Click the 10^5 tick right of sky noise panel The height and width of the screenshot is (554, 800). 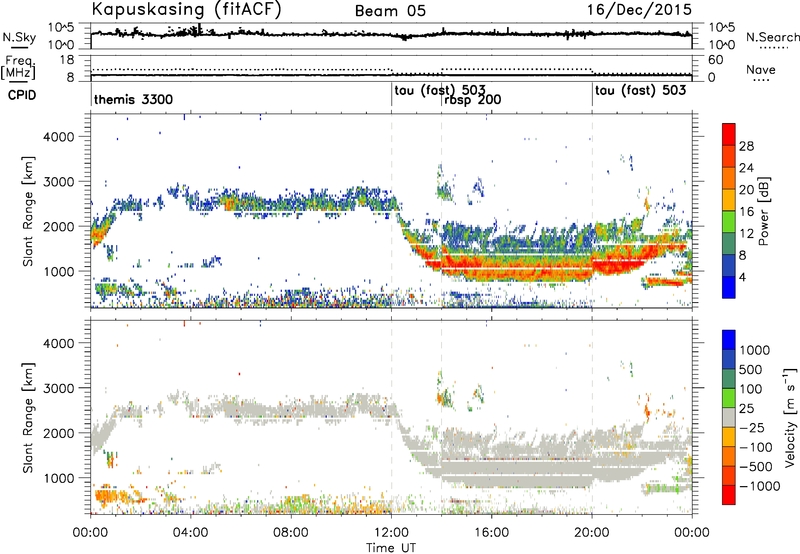click(x=721, y=27)
